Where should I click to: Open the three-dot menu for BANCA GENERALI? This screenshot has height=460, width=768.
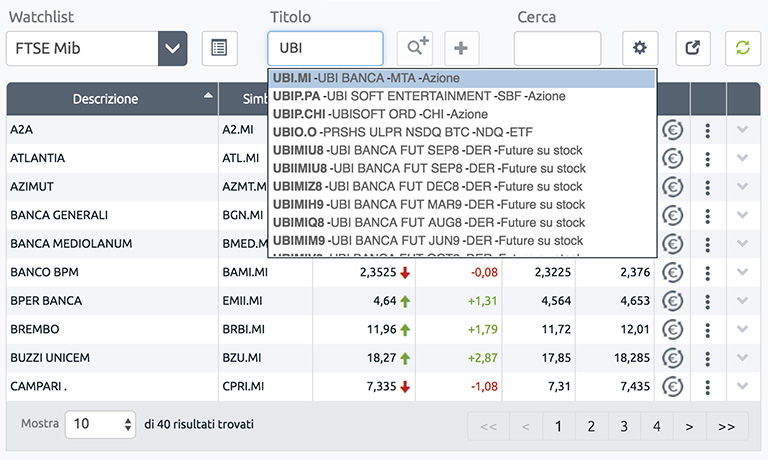tap(707, 216)
